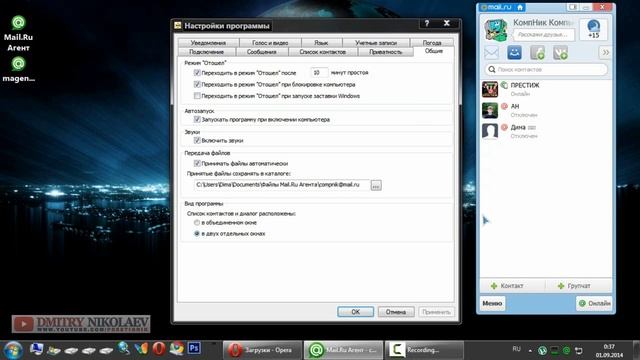Show hidden tray icons arrow
This screenshot has height=360, width=640.
point(530,350)
